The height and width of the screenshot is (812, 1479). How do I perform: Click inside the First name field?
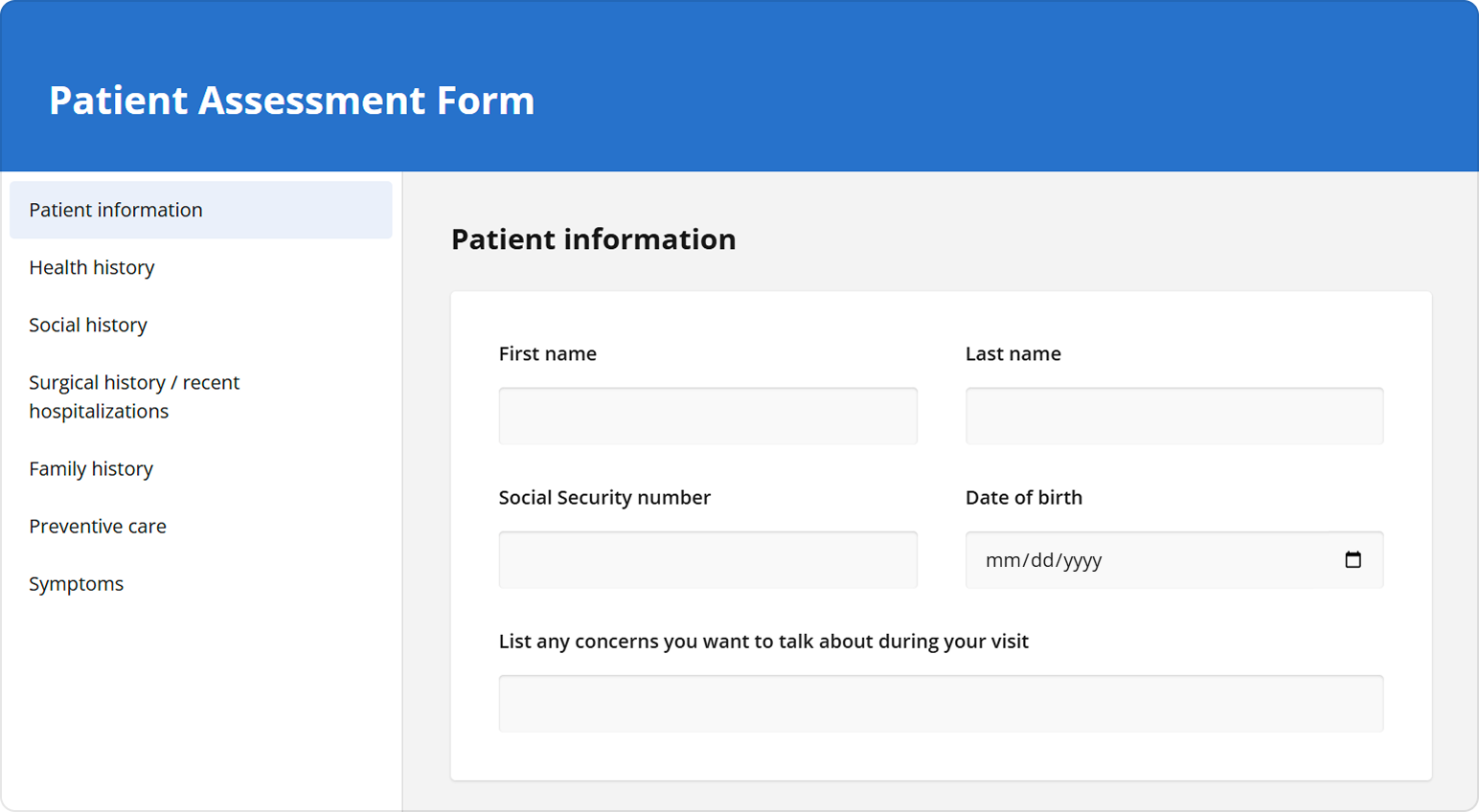click(707, 416)
